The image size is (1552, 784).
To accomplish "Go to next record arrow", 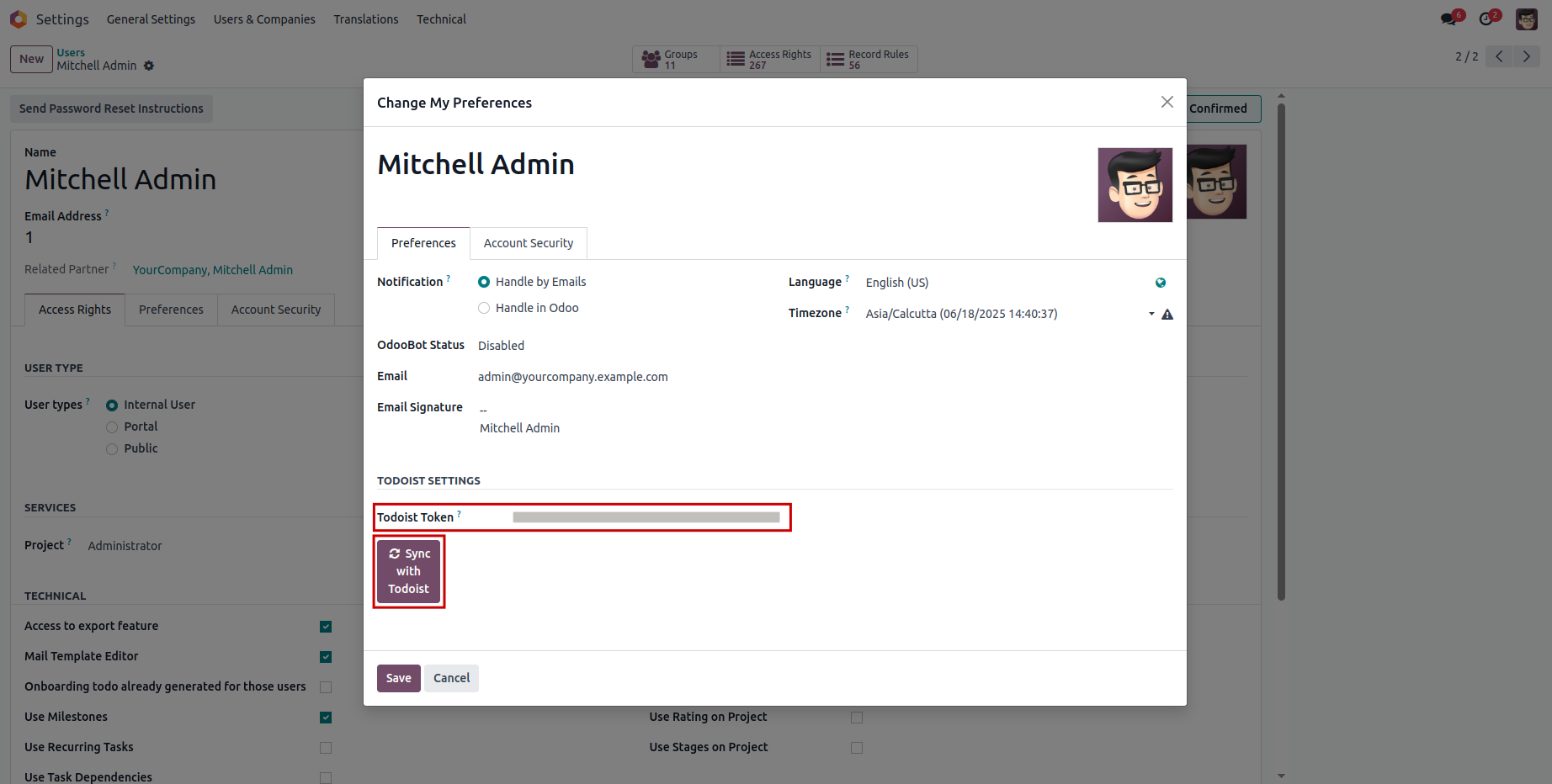I will [1527, 56].
